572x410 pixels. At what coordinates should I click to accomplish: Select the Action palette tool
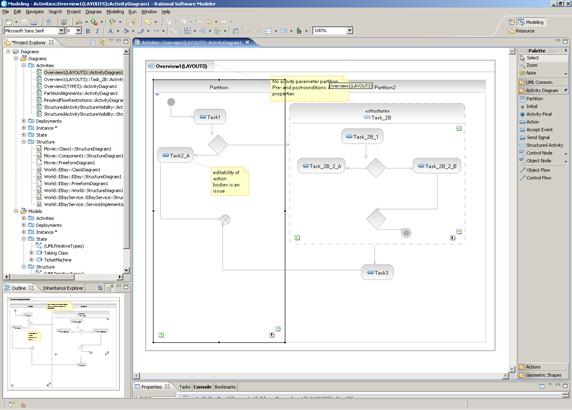pos(542,122)
